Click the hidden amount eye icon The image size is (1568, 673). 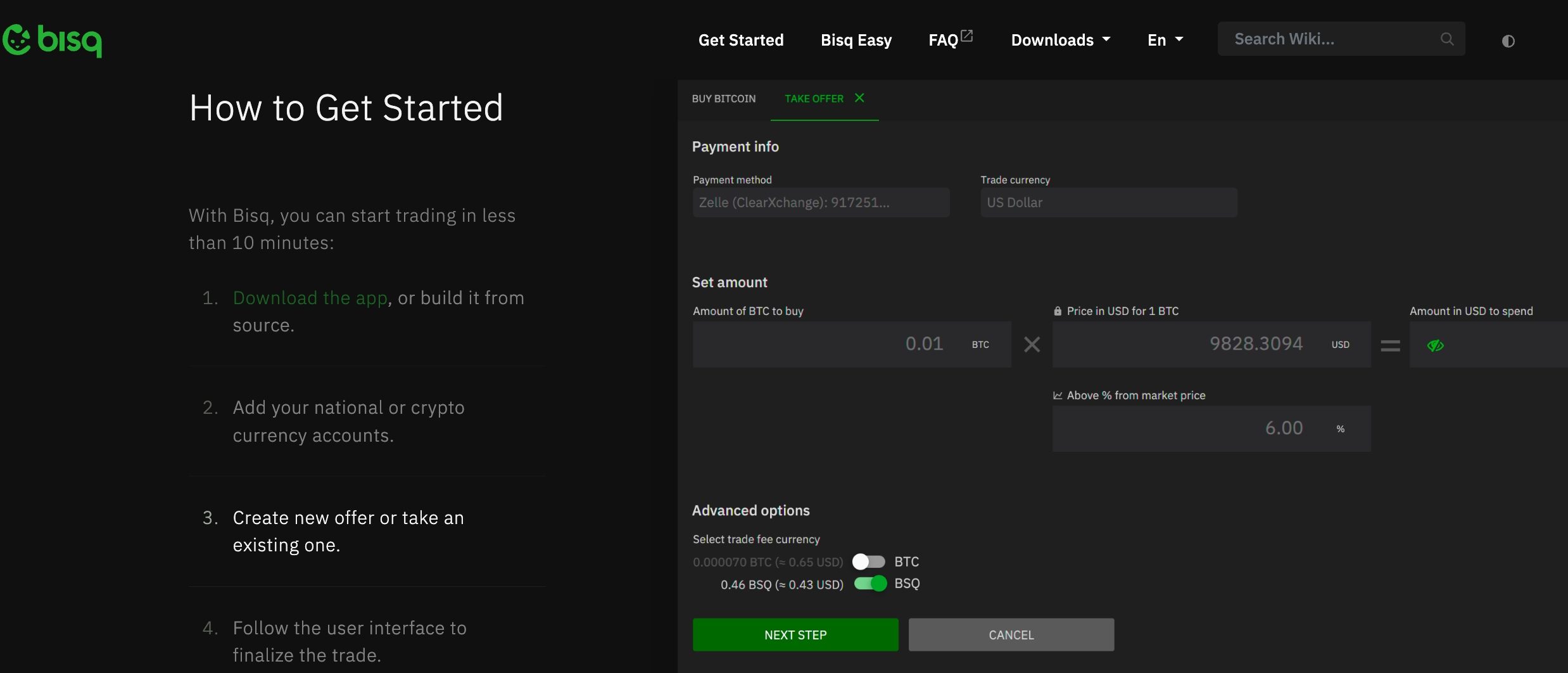coord(1436,345)
